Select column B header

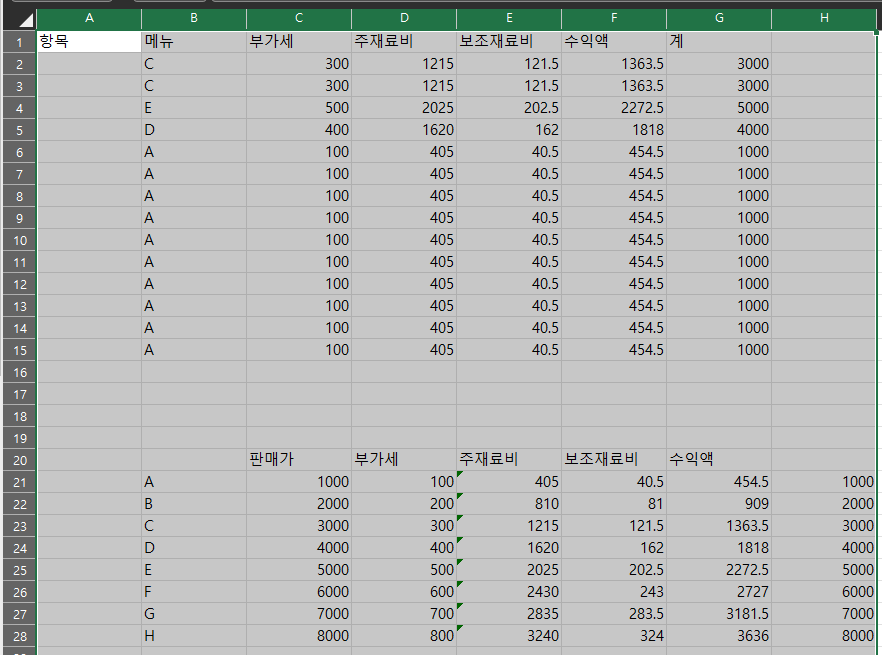coord(194,19)
